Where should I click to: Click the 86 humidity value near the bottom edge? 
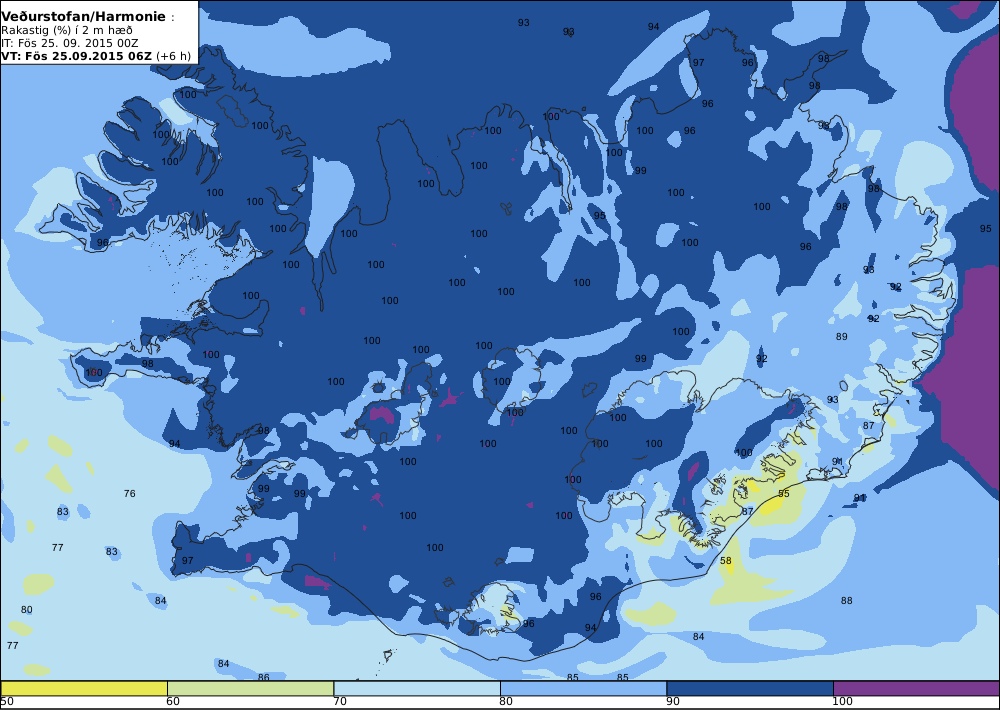click(263, 677)
